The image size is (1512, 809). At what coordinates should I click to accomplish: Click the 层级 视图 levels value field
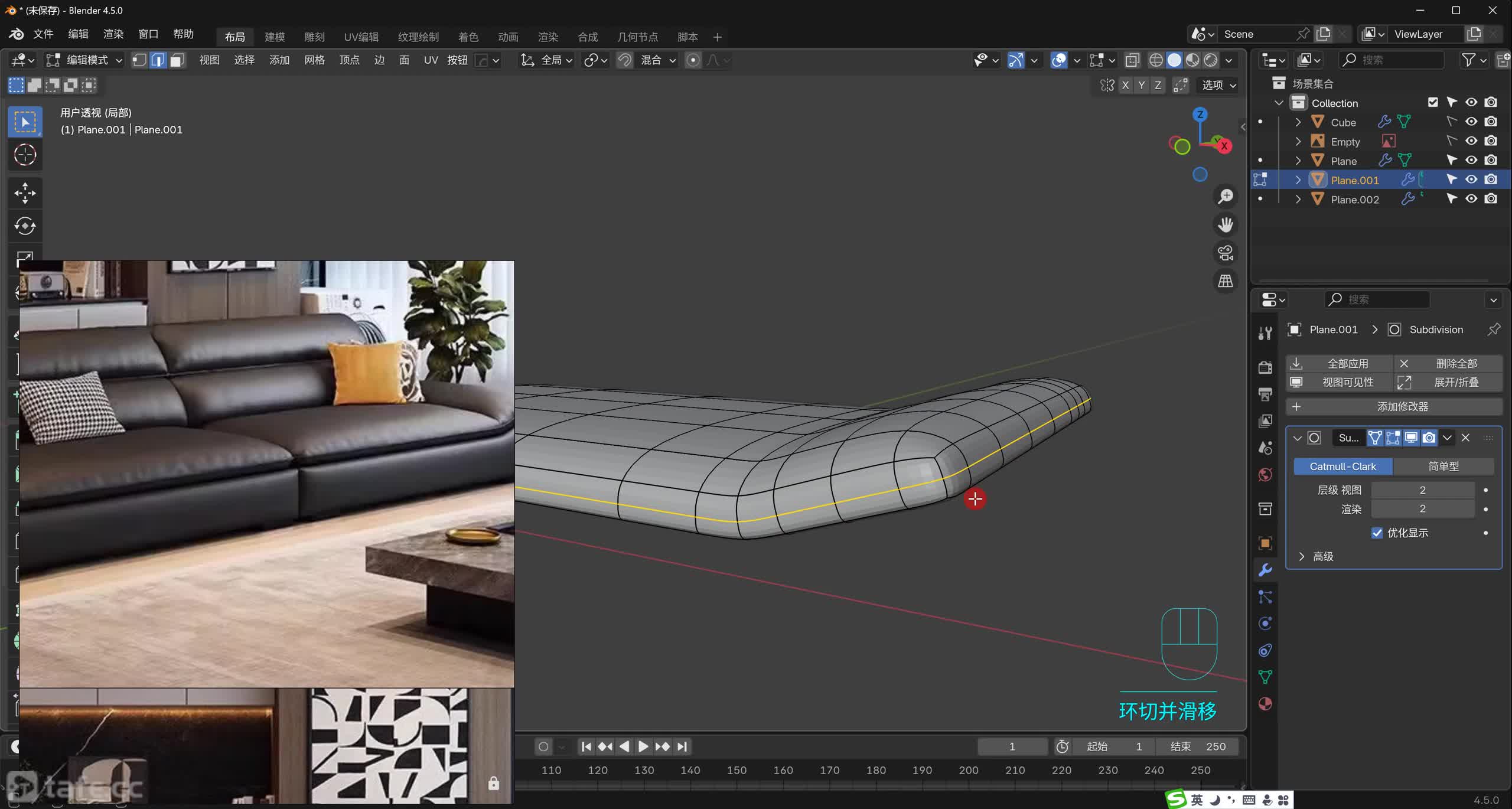pos(1422,490)
